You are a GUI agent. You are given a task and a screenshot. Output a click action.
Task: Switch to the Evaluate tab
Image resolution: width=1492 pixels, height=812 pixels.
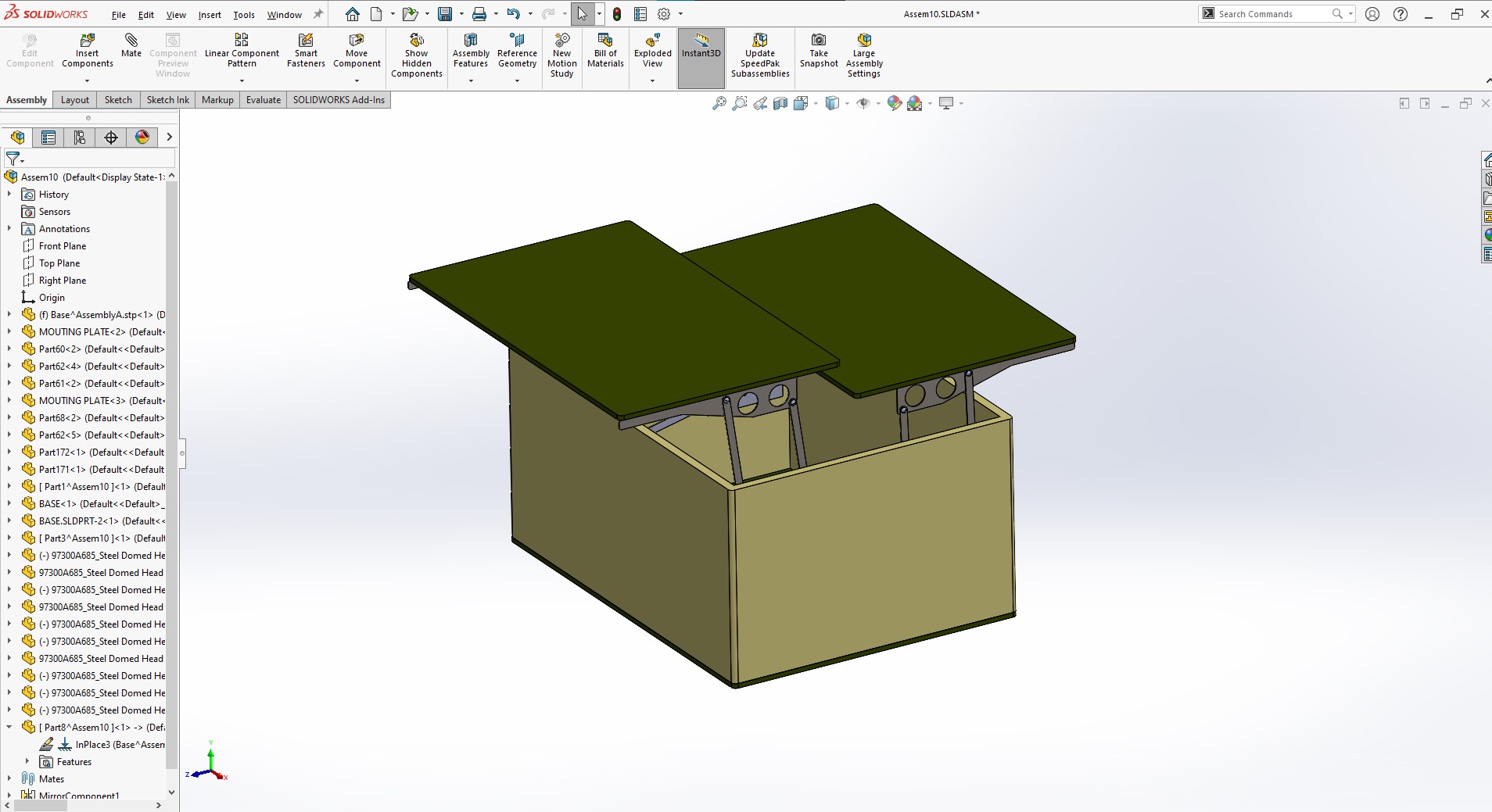click(263, 100)
